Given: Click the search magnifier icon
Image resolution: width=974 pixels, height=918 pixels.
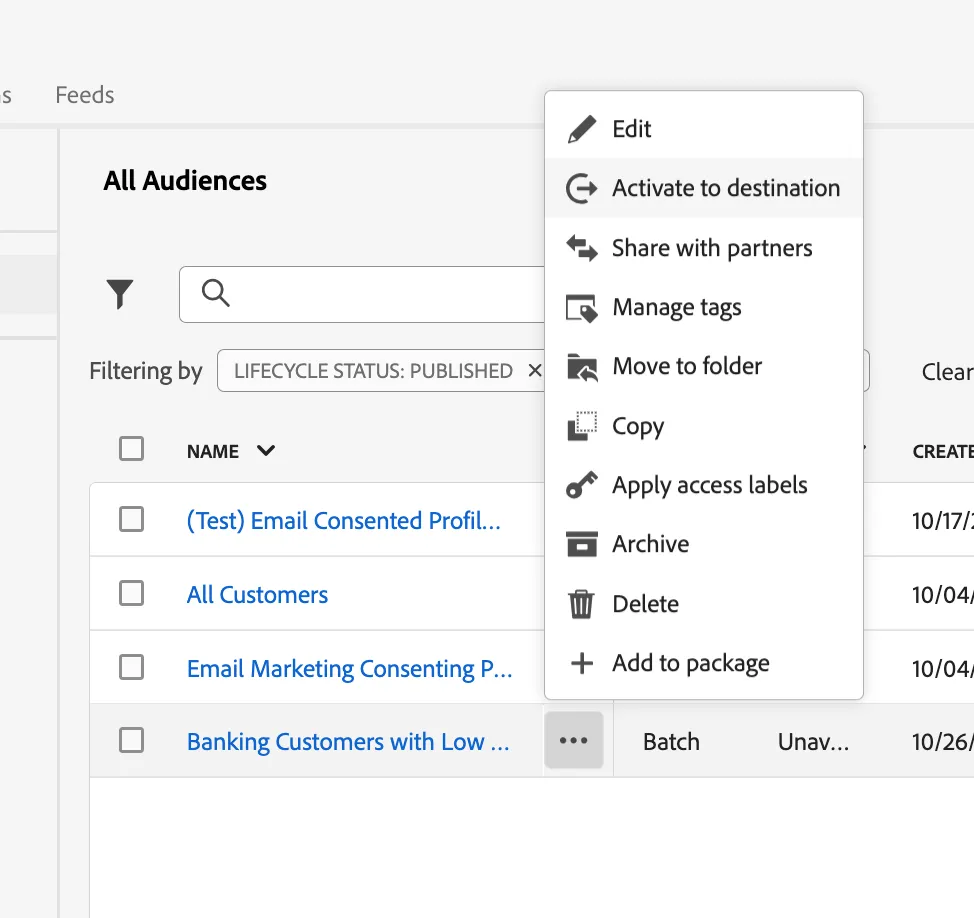Looking at the screenshot, I should click(216, 293).
